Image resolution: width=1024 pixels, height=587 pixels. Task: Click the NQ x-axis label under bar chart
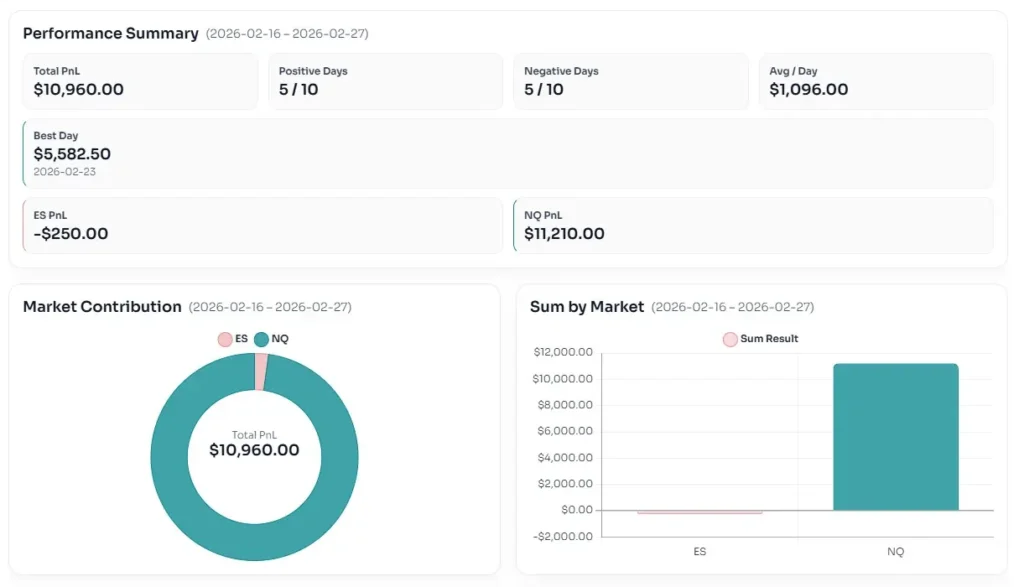point(895,551)
